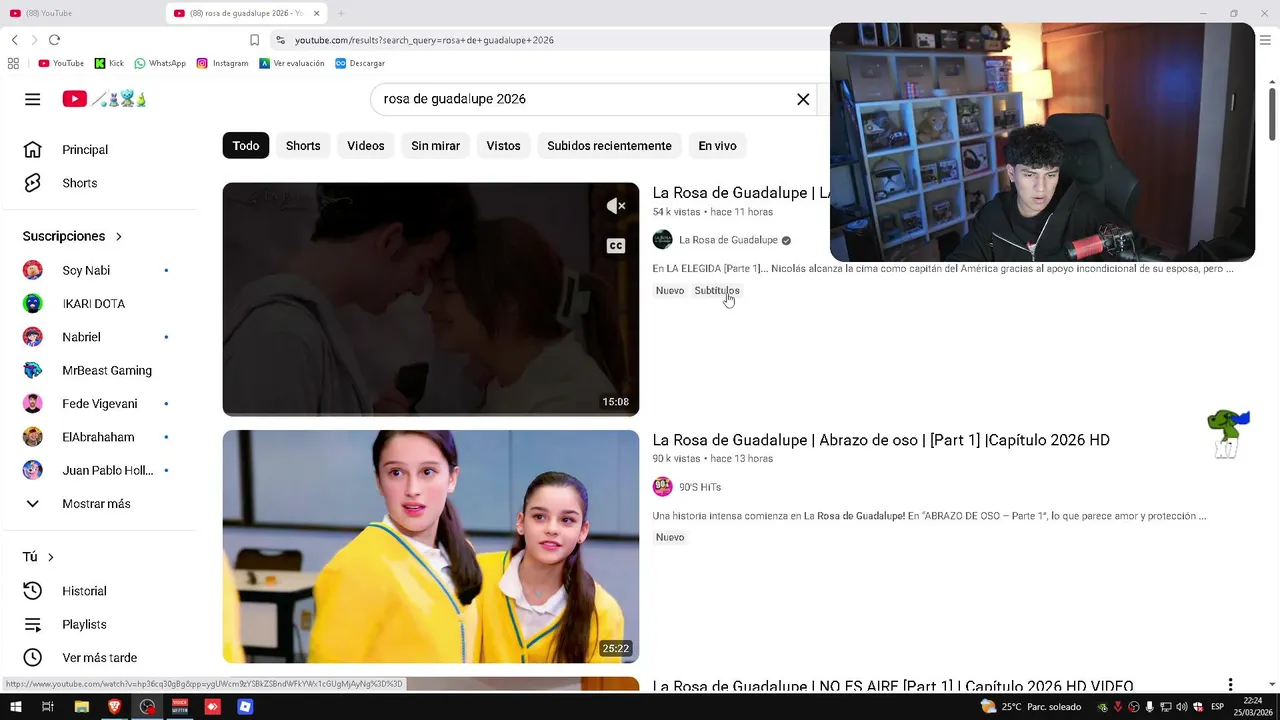The image size is (1280, 720).
Task: Open Task View on the taskbar
Action: click(47, 707)
